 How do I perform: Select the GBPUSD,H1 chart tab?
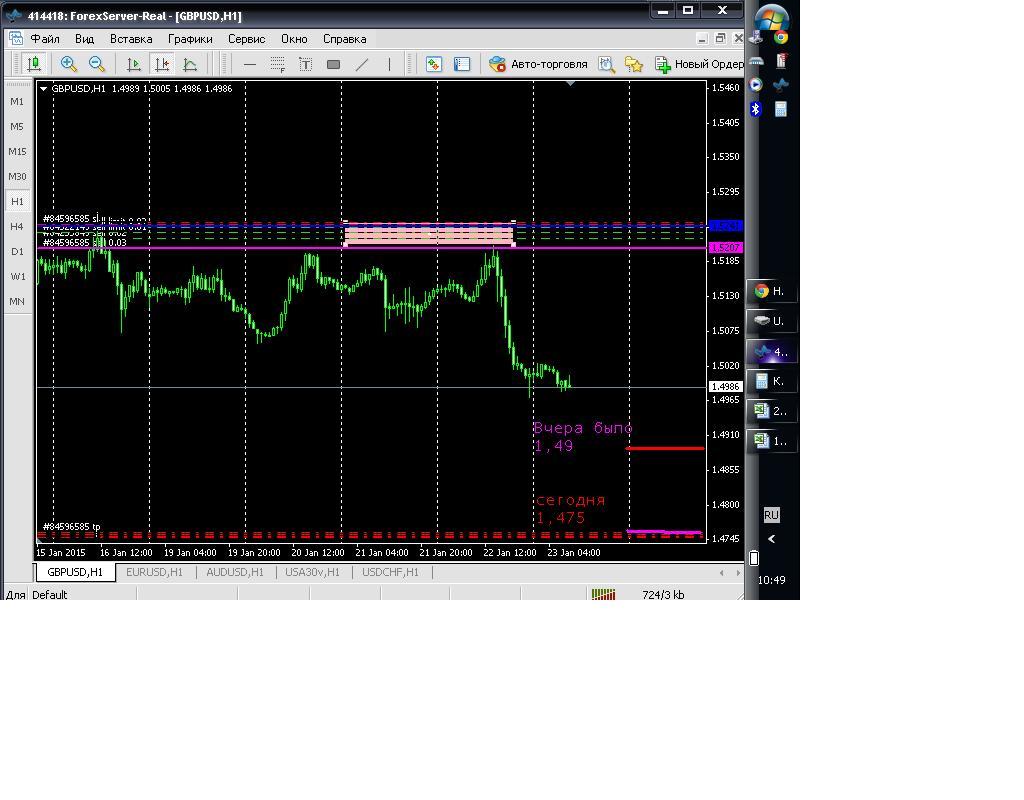[75, 572]
